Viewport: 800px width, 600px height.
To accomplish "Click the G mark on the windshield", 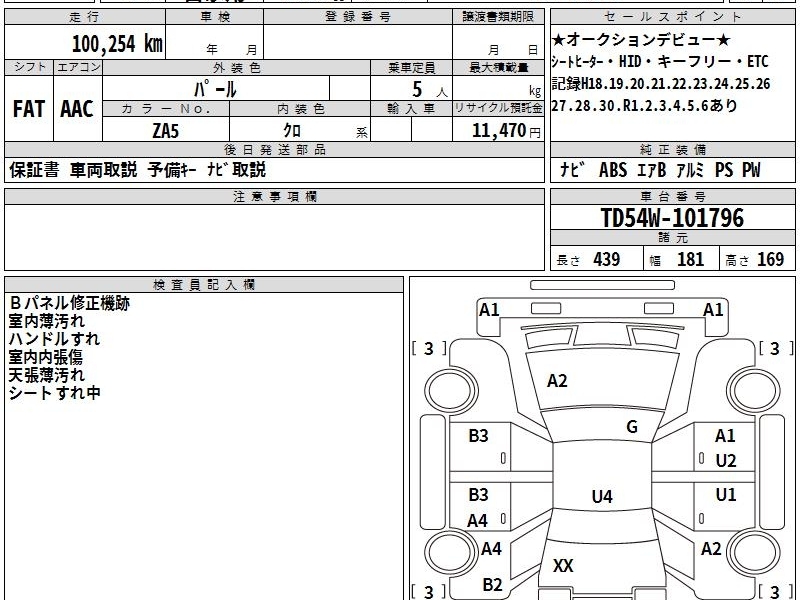I will point(632,426).
